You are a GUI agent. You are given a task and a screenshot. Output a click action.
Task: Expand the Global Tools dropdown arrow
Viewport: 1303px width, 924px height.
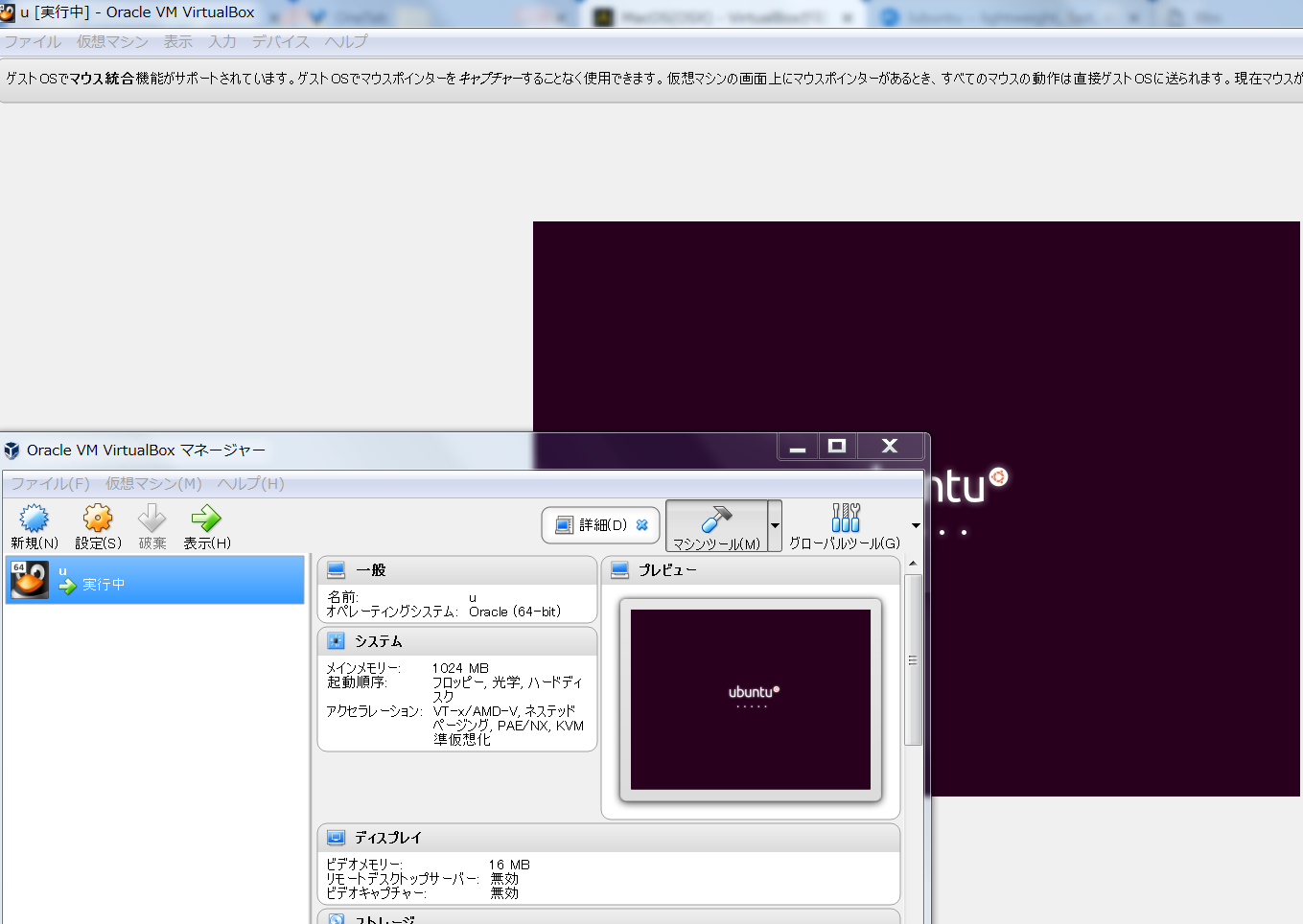[916, 525]
